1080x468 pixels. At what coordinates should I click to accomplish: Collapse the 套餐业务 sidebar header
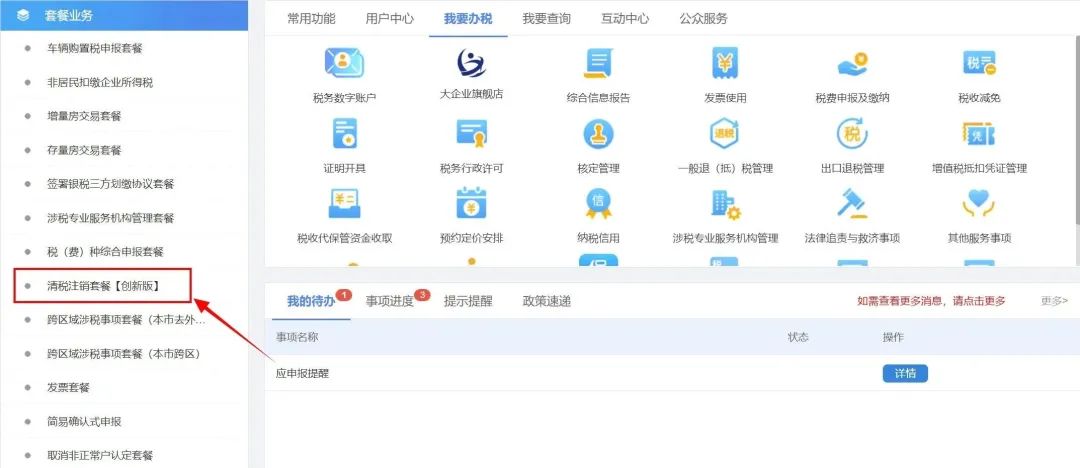[x=124, y=15]
